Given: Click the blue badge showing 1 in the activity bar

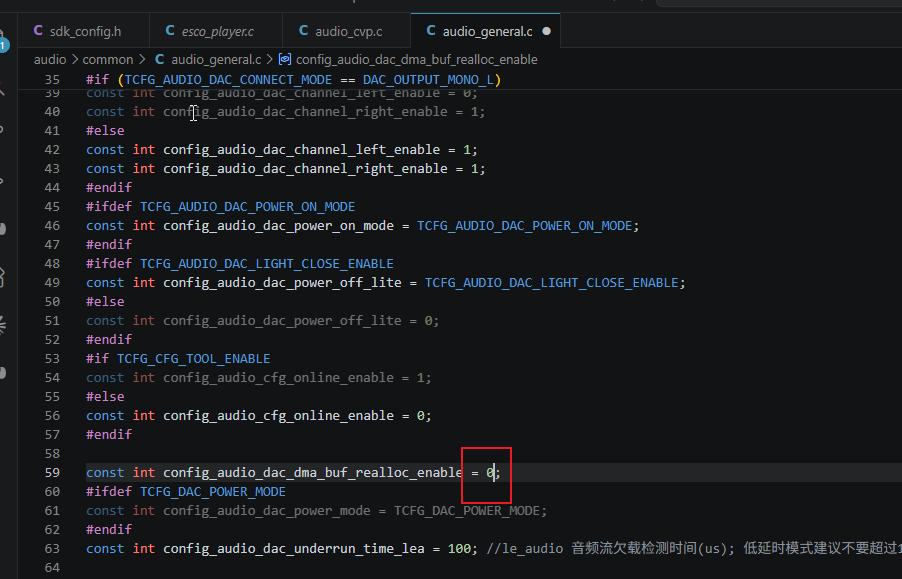Looking at the screenshot, I should click(x=3, y=45).
